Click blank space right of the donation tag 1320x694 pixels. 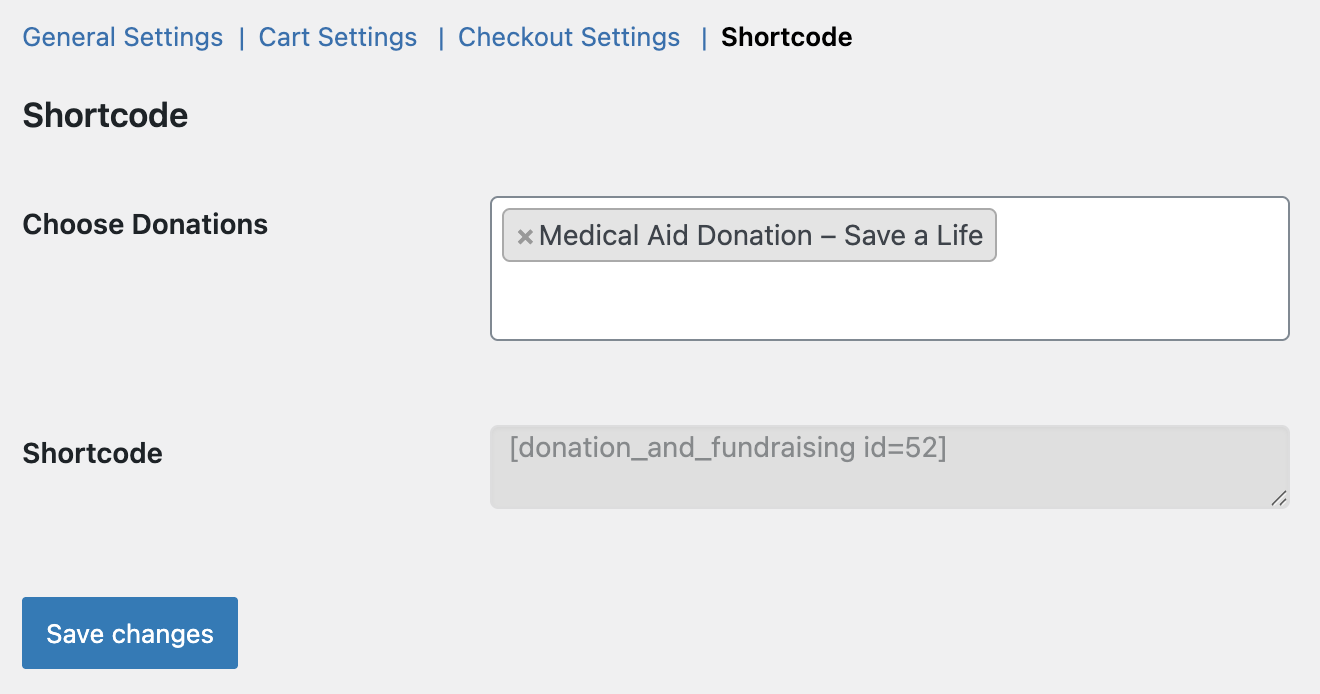1140,236
